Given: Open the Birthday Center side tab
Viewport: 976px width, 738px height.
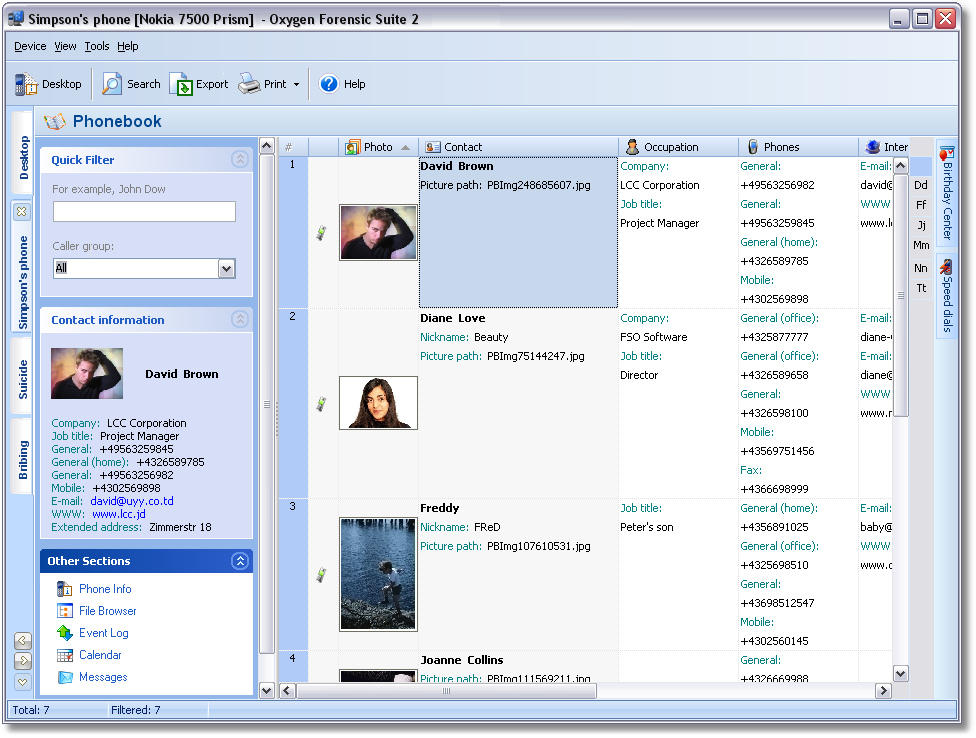Looking at the screenshot, I should (x=947, y=192).
